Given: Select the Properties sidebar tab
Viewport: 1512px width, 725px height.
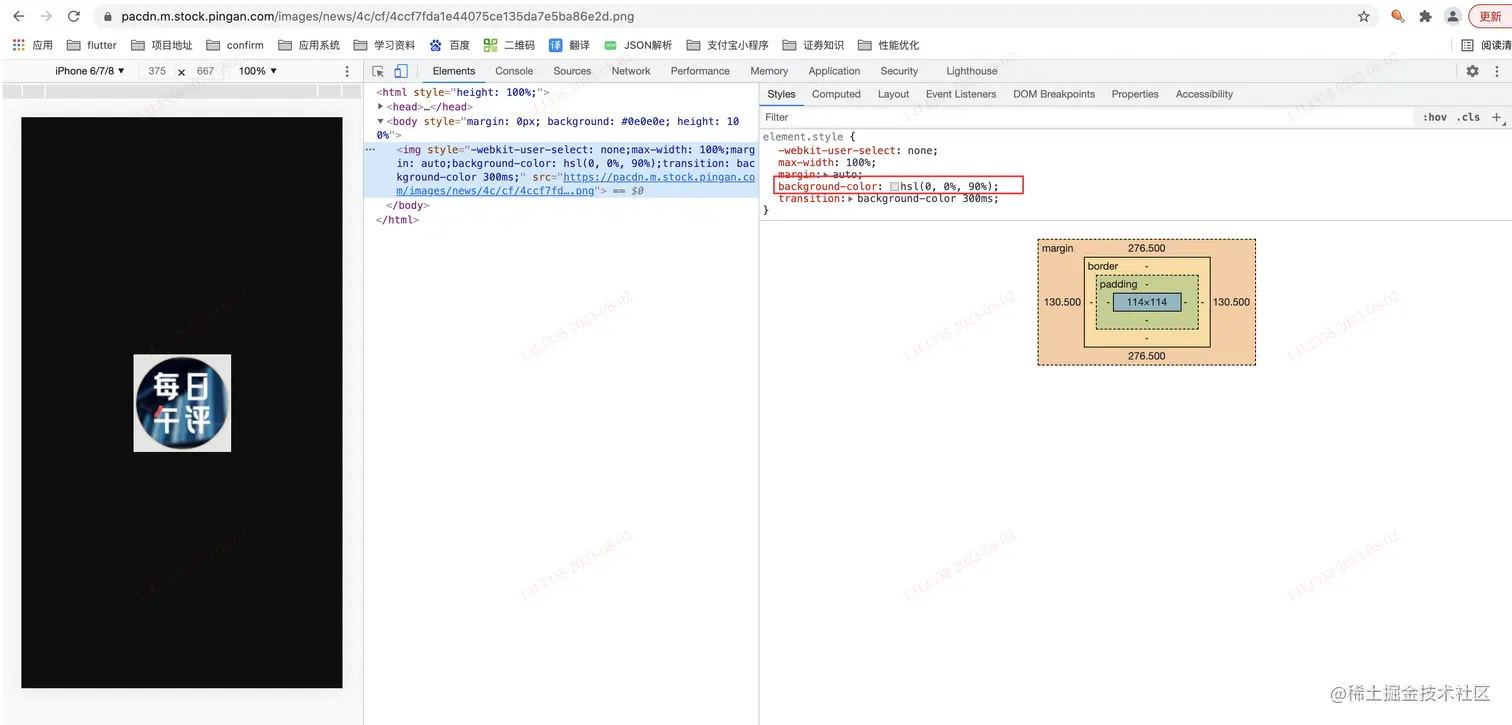Looking at the screenshot, I should pos(1135,94).
